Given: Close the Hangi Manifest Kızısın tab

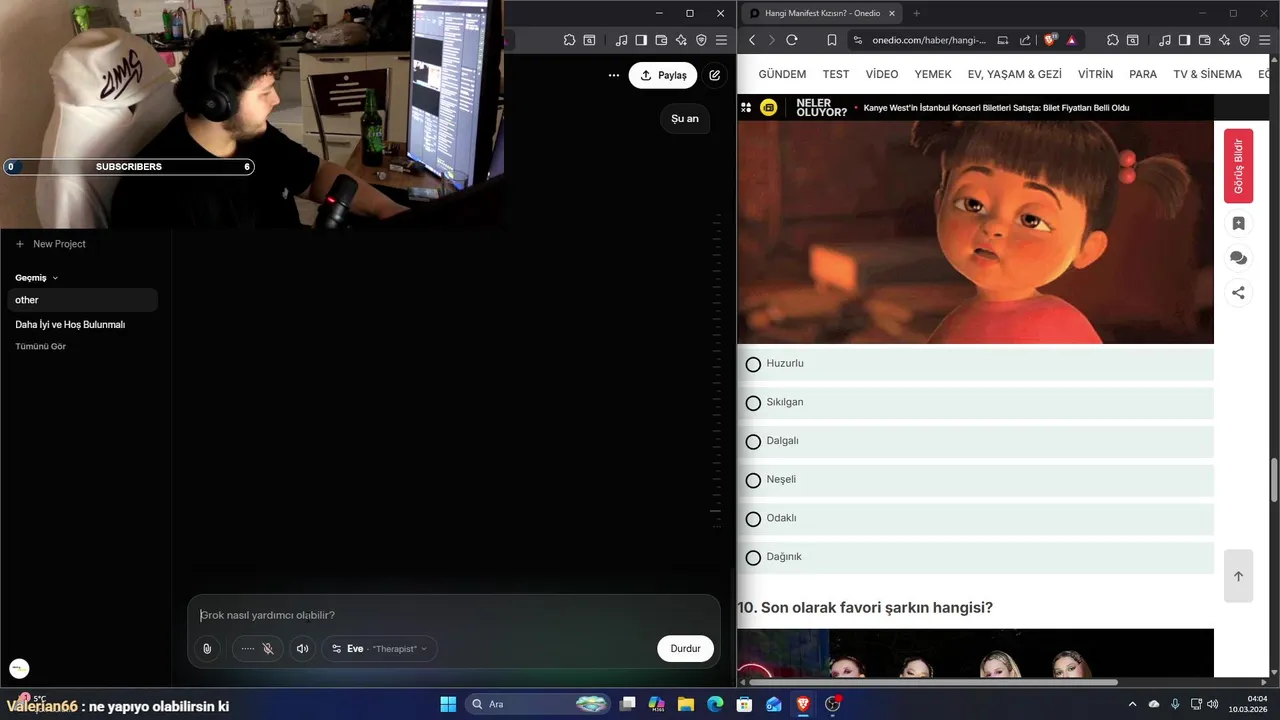Looking at the screenshot, I should coord(890,13).
